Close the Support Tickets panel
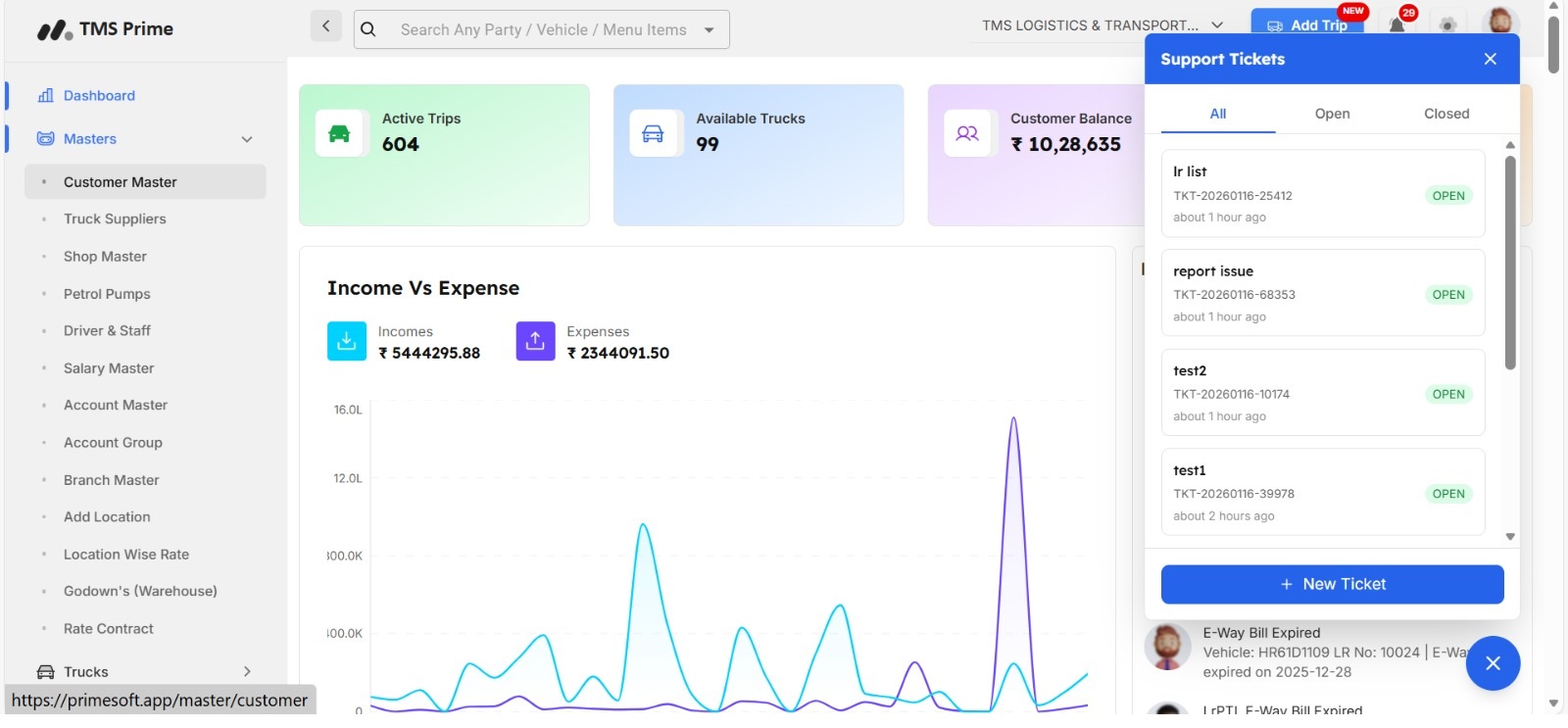The height and width of the screenshot is (728, 1568). click(x=1490, y=59)
